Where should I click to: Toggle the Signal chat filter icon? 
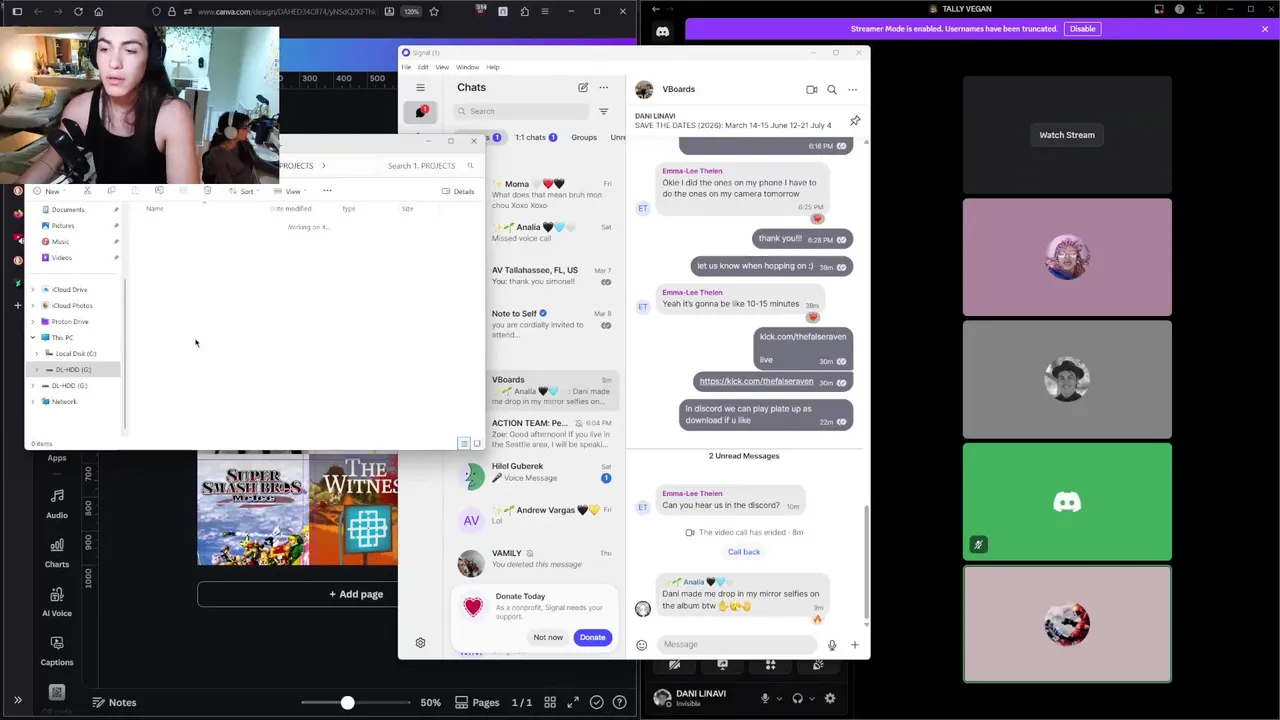pos(603,111)
